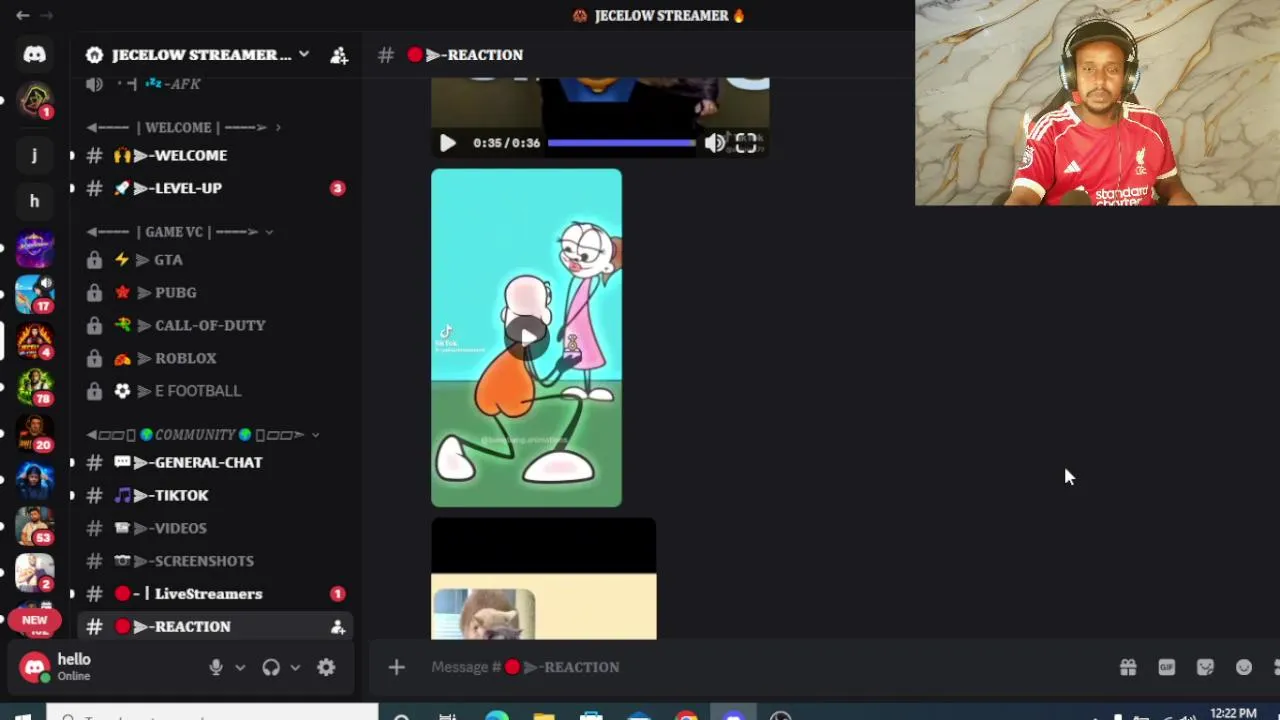1280x720 pixels.
Task: Open the sticker picker
Action: tap(1205, 667)
